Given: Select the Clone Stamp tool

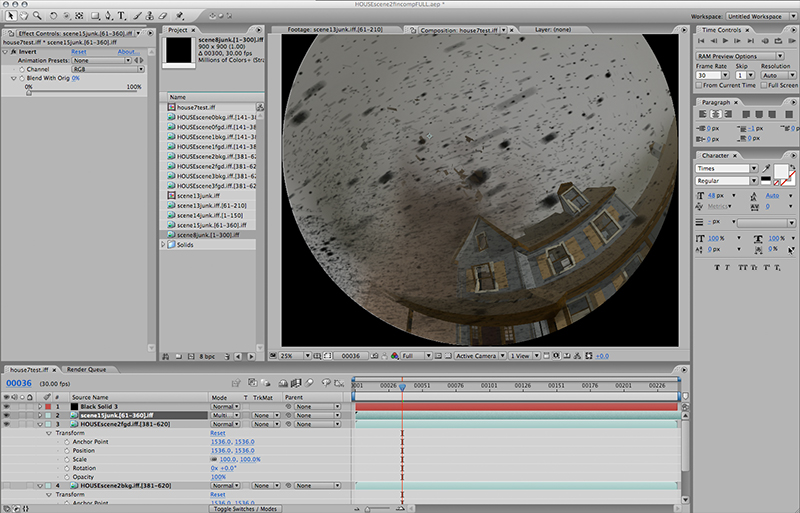Looking at the screenshot, I should pyautogui.click(x=149, y=16).
